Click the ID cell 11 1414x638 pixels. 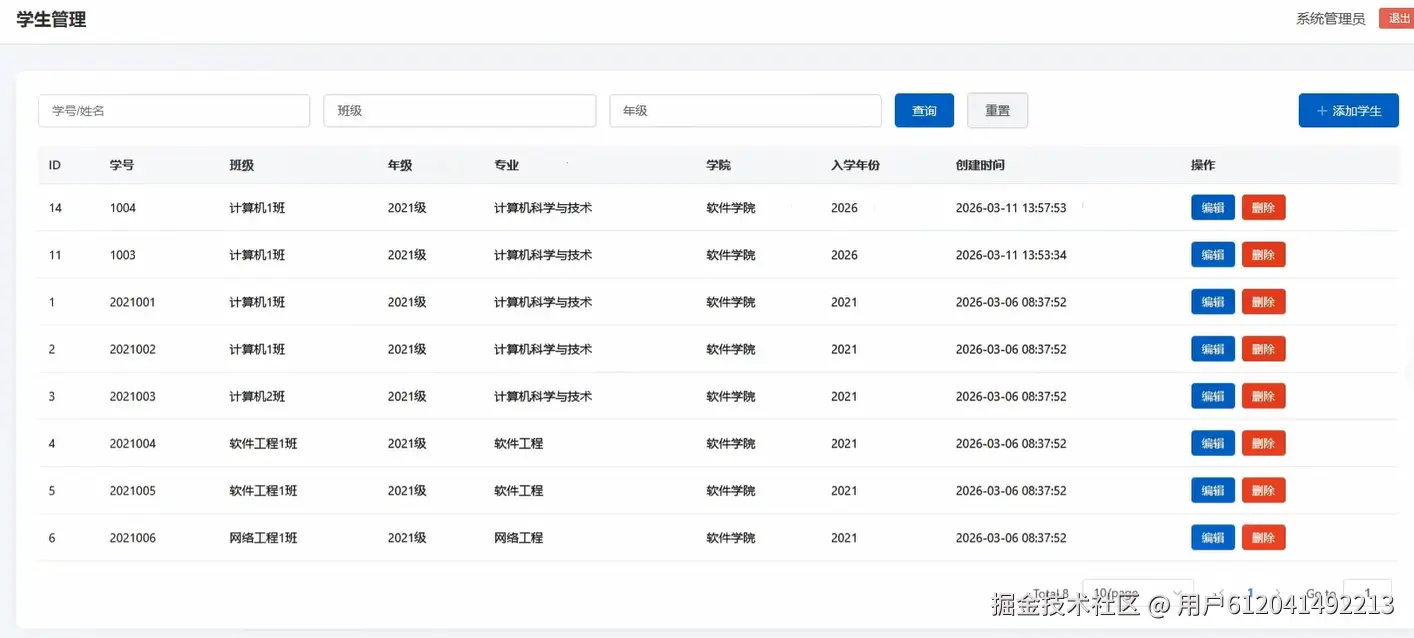pyautogui.click(x=55, y=255)
